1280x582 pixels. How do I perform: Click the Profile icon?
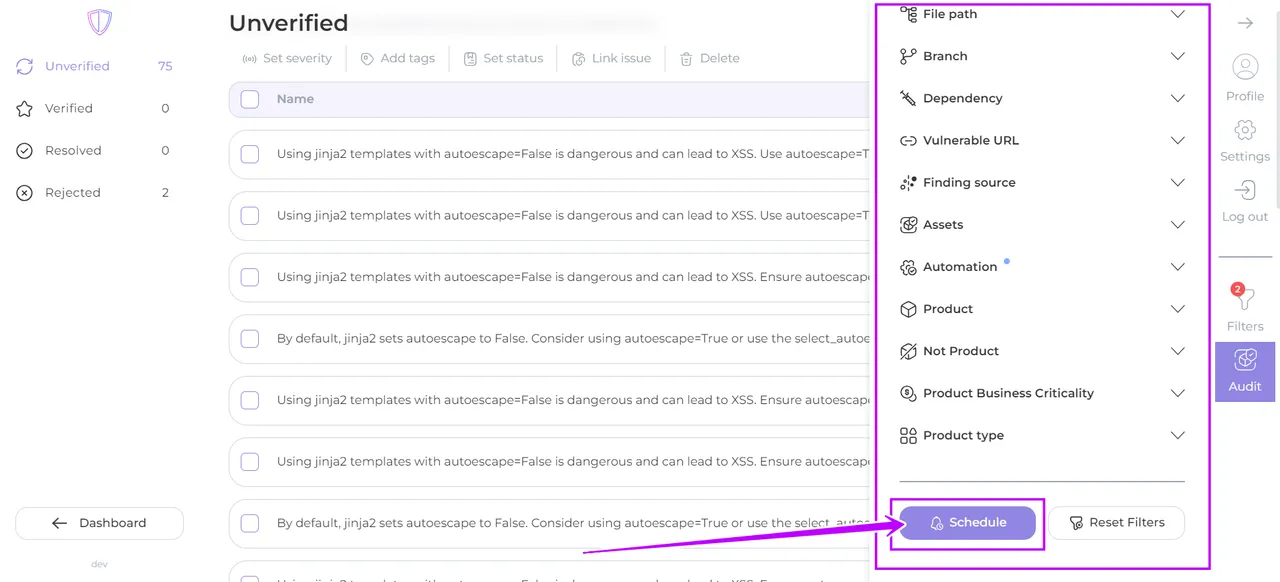tap(1245, 68)
